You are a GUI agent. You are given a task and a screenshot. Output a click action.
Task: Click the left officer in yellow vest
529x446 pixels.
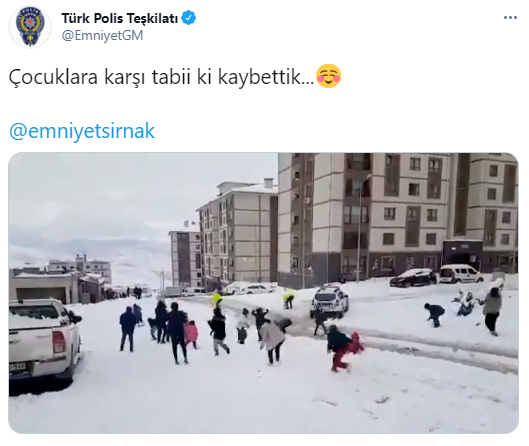point(216,299)
